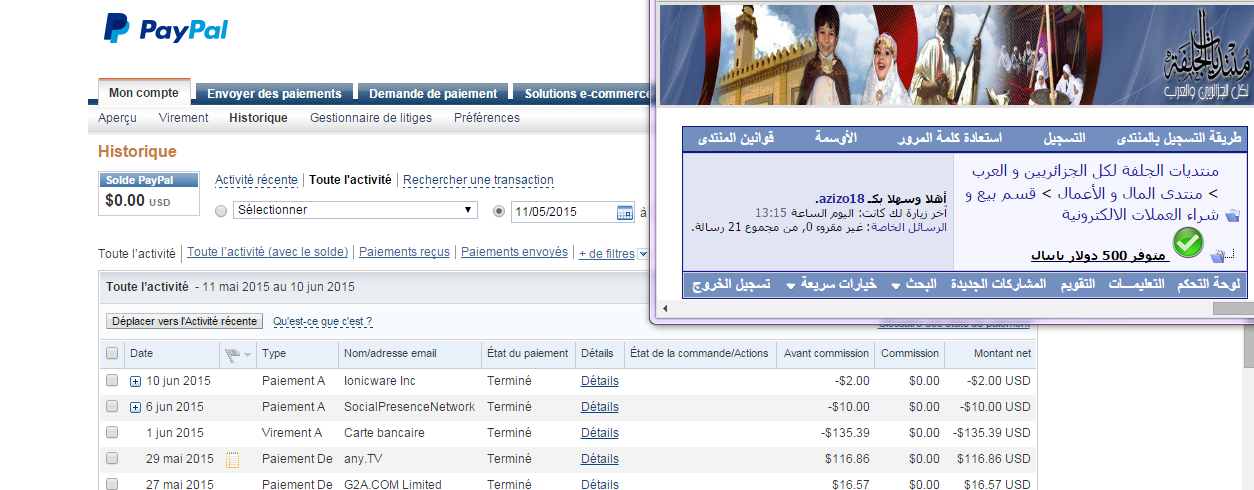Click the Date column header
The width and height of the screenshot is (1254, 490).
142,353
